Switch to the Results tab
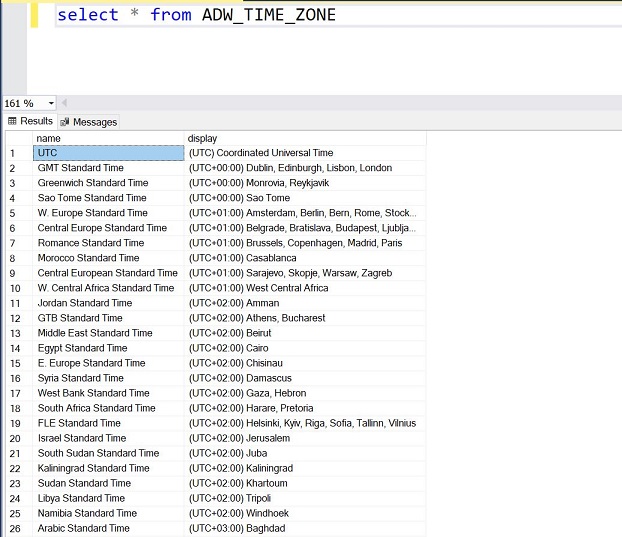Image resolution: width=622 pixels, height=537 pixels. (30, 121)
